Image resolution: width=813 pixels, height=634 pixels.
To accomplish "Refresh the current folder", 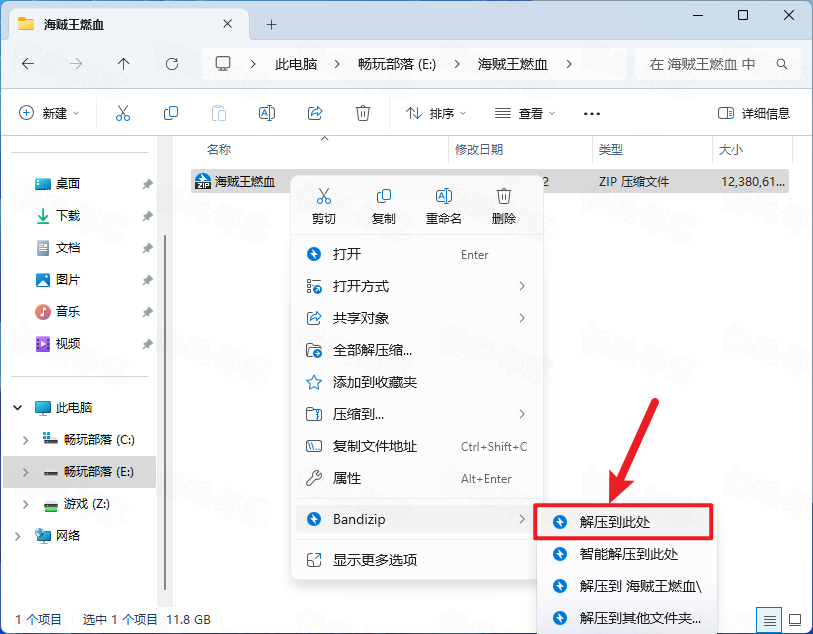I will [x=172, y=64].
